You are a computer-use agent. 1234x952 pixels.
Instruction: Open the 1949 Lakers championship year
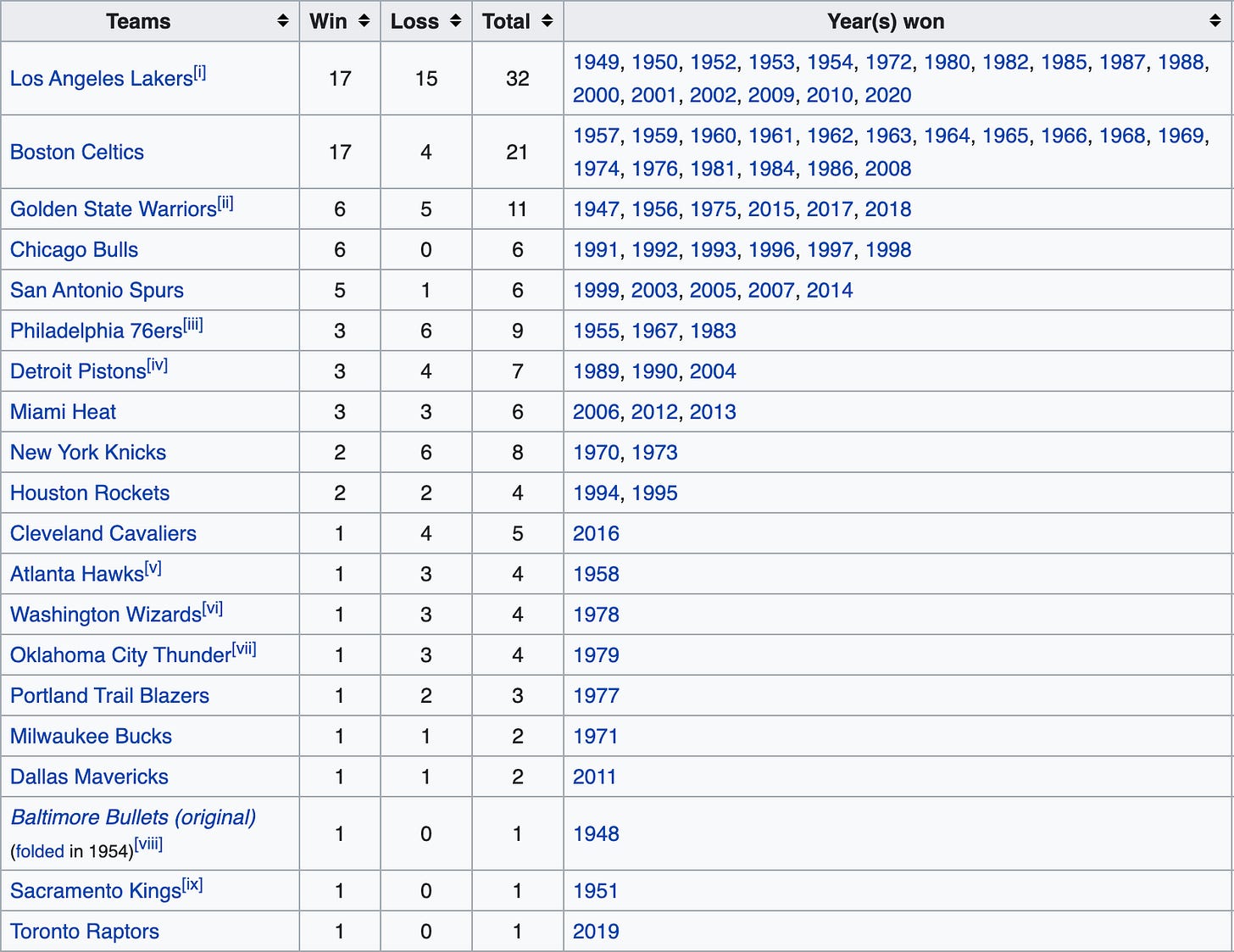pyautogui.click(x=596, y=63)
